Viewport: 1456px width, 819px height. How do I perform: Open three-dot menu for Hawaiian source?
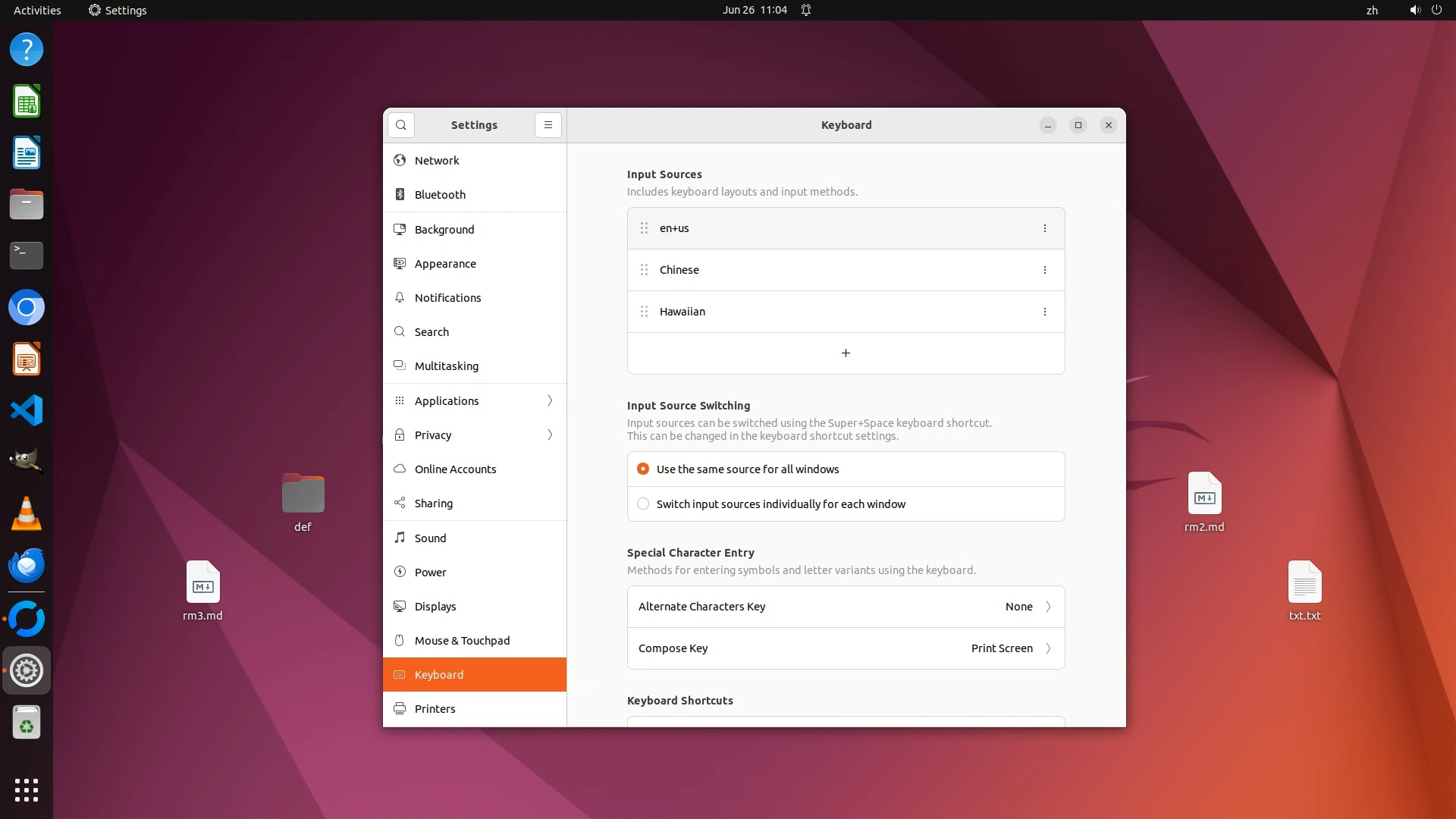[x=1044, y=312]
